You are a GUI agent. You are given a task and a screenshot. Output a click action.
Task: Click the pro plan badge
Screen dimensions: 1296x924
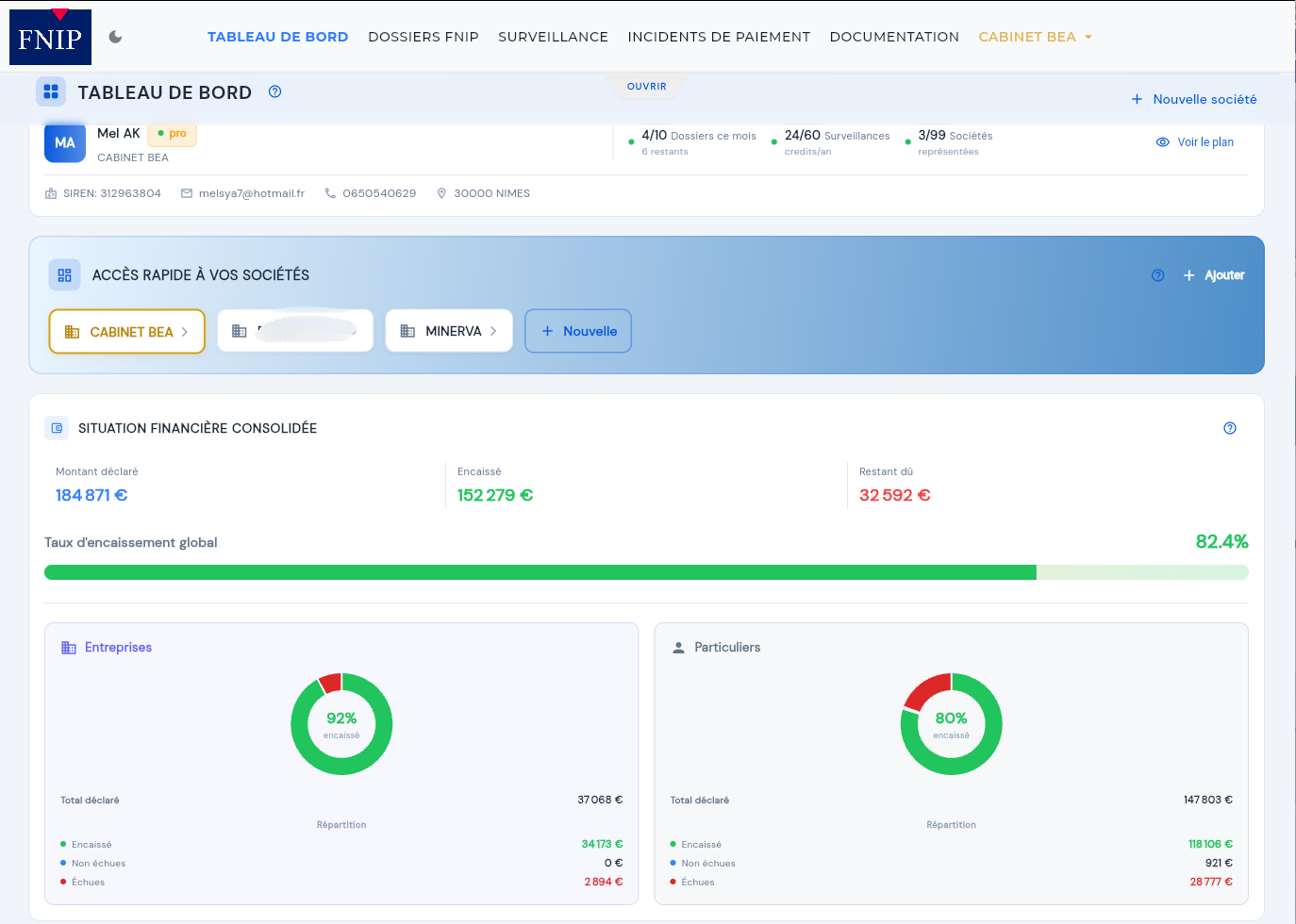click(172, 133)
